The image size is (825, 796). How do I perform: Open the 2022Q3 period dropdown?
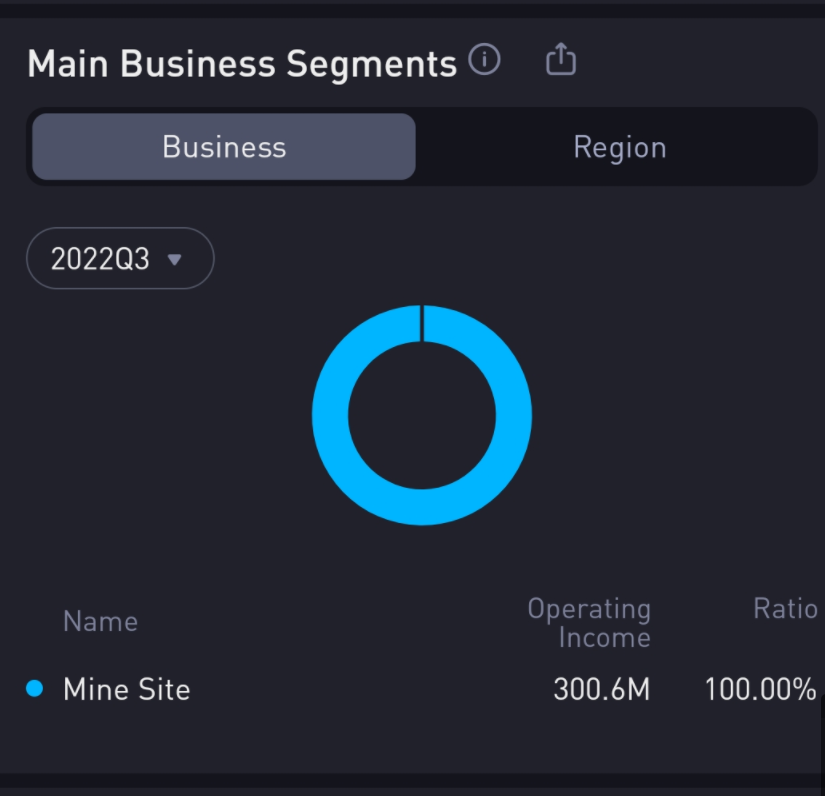(120, 259)
